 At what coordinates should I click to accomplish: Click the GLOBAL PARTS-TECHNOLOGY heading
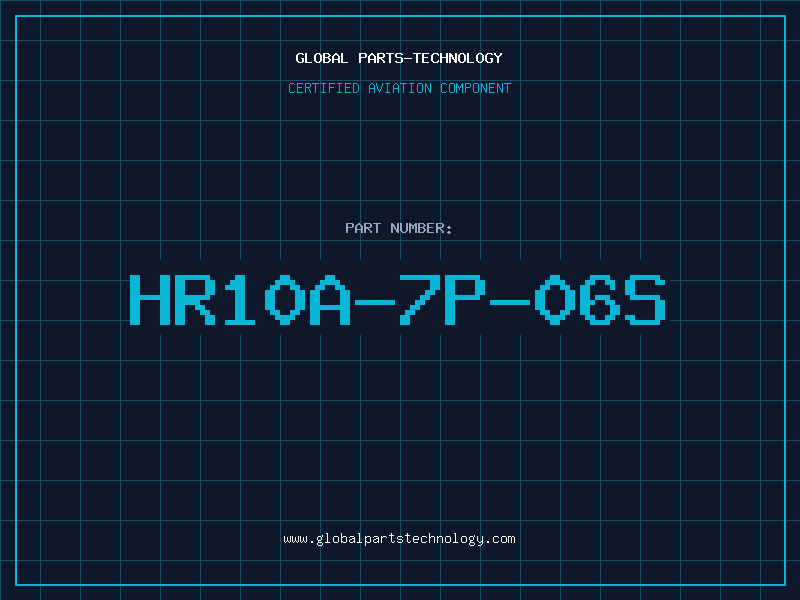399,58
